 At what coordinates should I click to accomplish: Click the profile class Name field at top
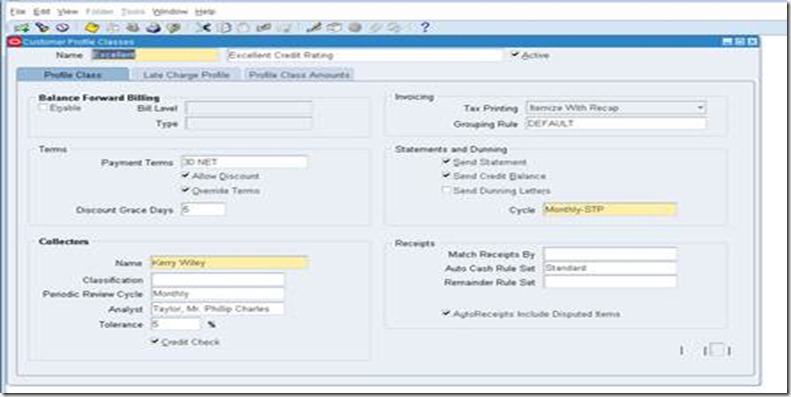(155, 55)
